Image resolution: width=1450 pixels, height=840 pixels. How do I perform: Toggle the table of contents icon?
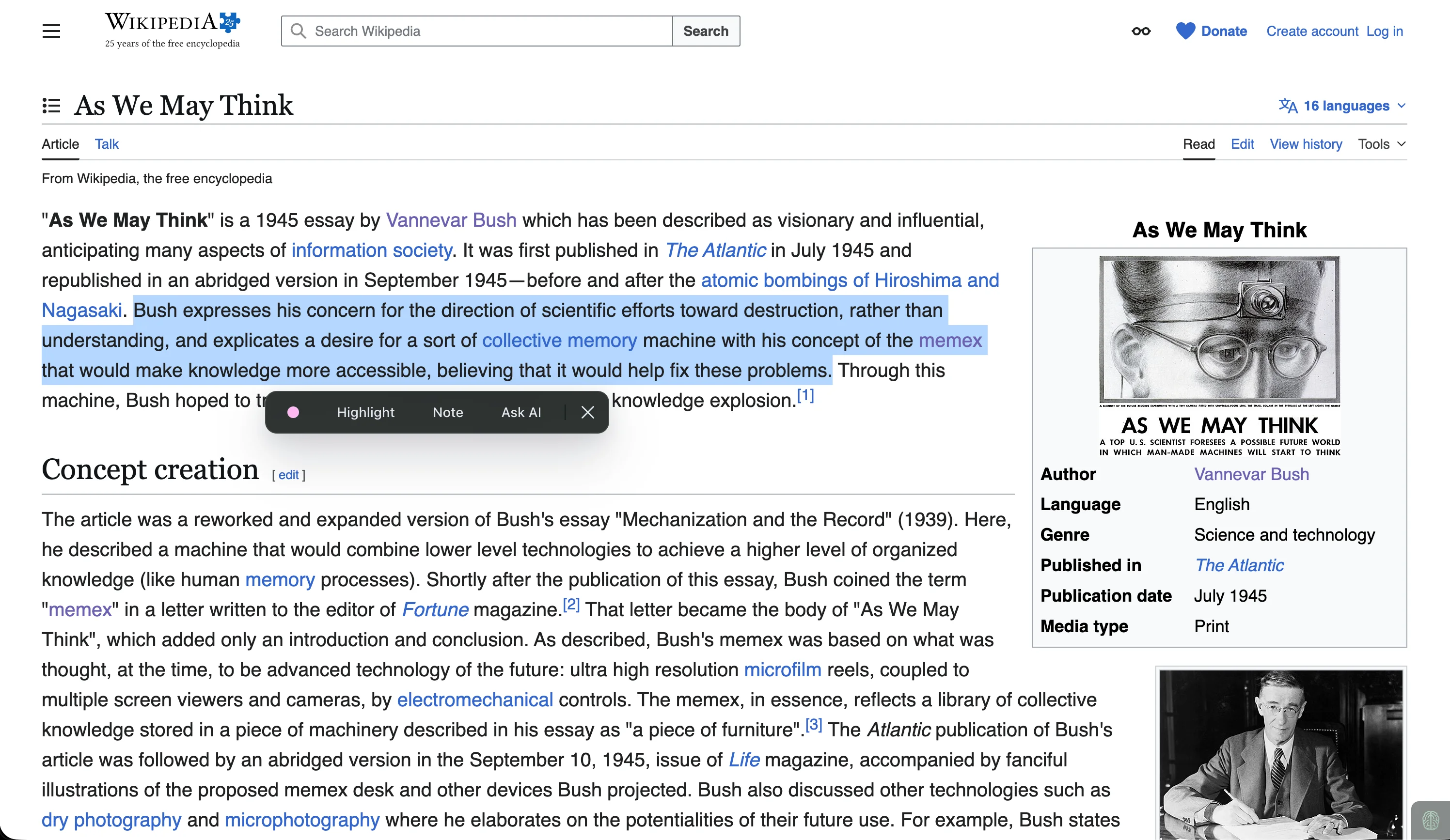pyautogui.click(x=51, y=106)
